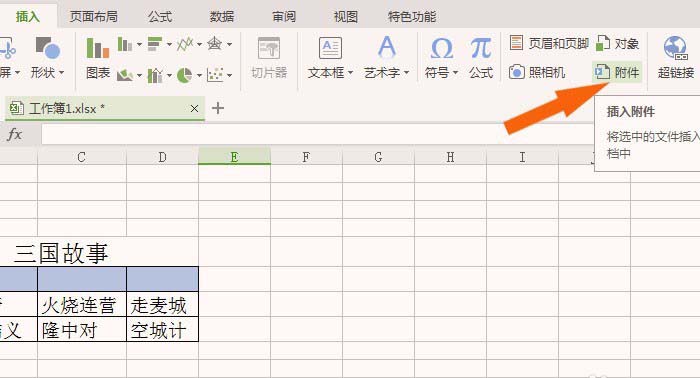Close the 工作簿1.xlsx document tab
This screenshot has width=700, height=378.
coord(194,108)
